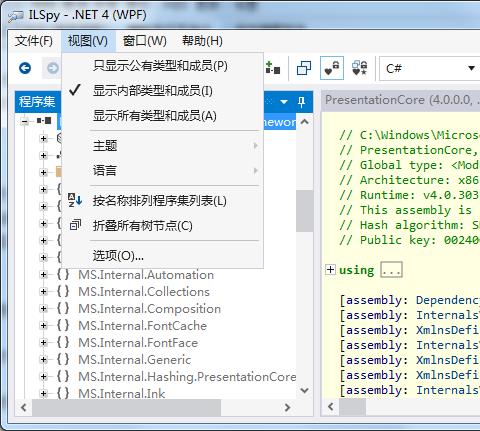Click namespace braces icon of MS.Internal.FontFace
This screenshot has height=431, width=480.
pyautogui.click(x=63, y=343)
